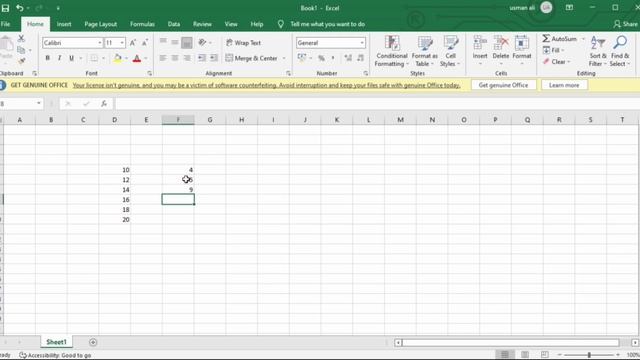Viewport: 640px width, 360px height.
Task: Apply accounting number format
Action: click(302, 58)
